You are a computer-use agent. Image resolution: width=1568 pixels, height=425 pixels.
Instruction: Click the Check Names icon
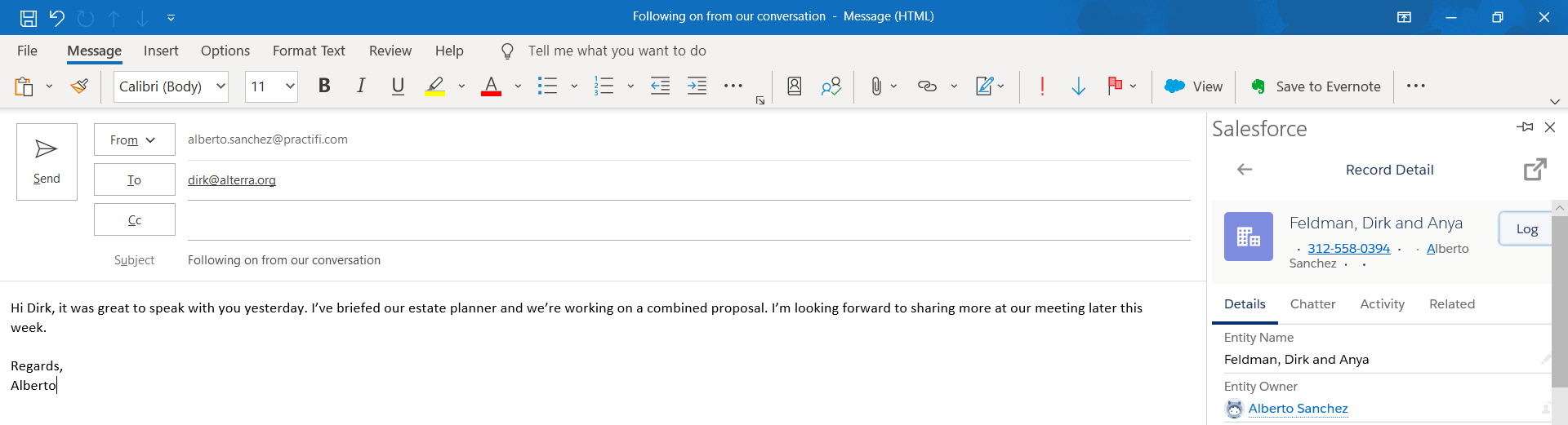pos(831,86)
